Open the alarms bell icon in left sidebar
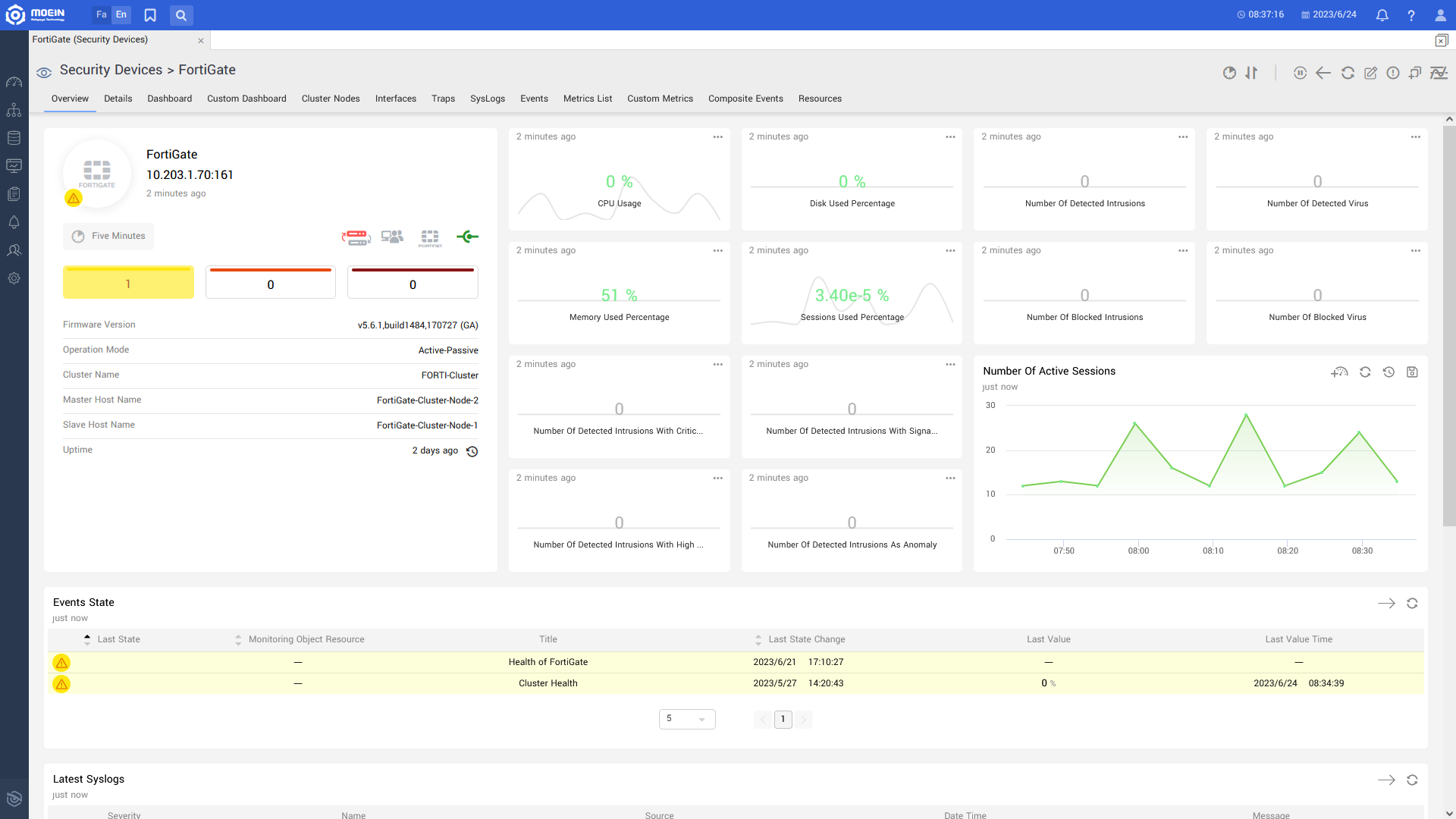1456x819 pixels. point(14,222)
